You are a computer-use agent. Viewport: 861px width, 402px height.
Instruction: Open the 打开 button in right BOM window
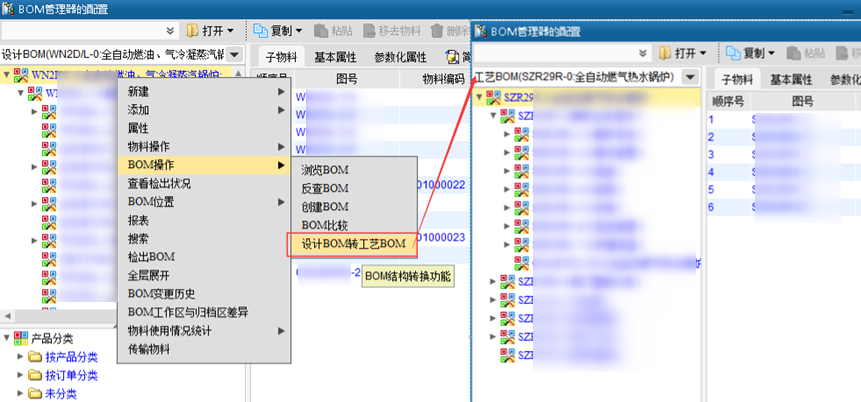click(x=684, y=53)
